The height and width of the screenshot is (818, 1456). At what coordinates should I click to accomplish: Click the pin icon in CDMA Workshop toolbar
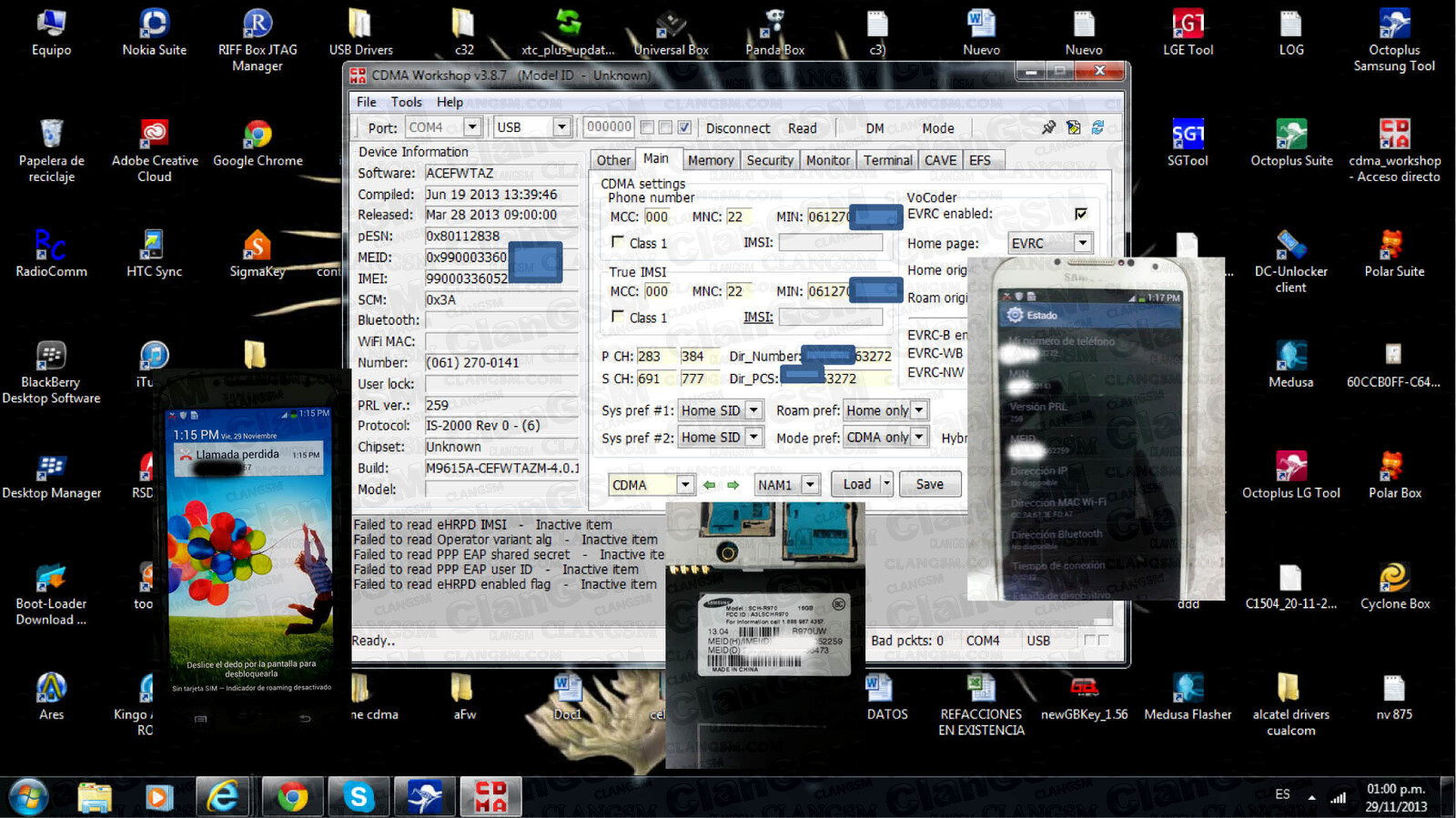click(1048, 127)
